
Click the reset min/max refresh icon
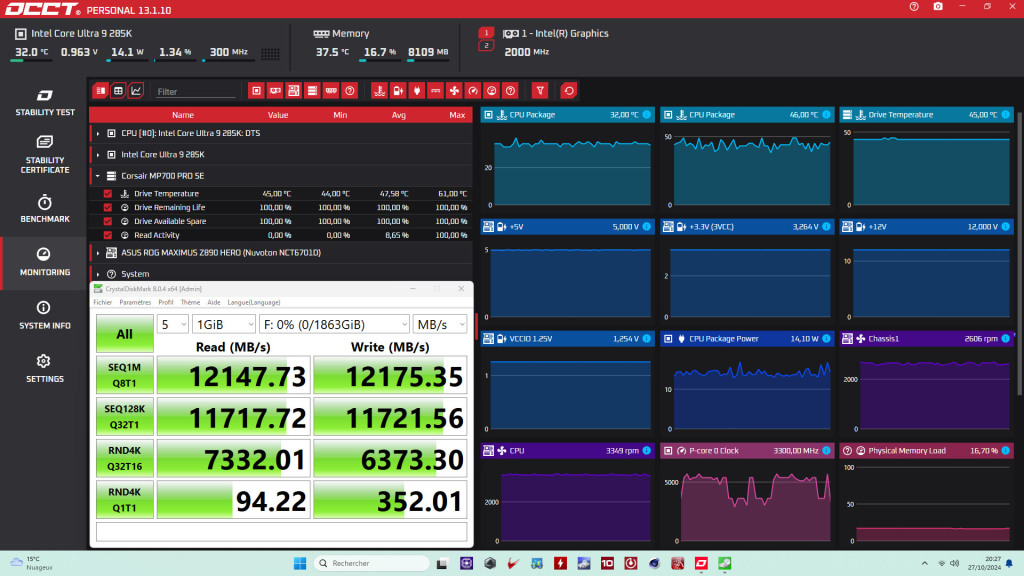[x=569, y=91]
